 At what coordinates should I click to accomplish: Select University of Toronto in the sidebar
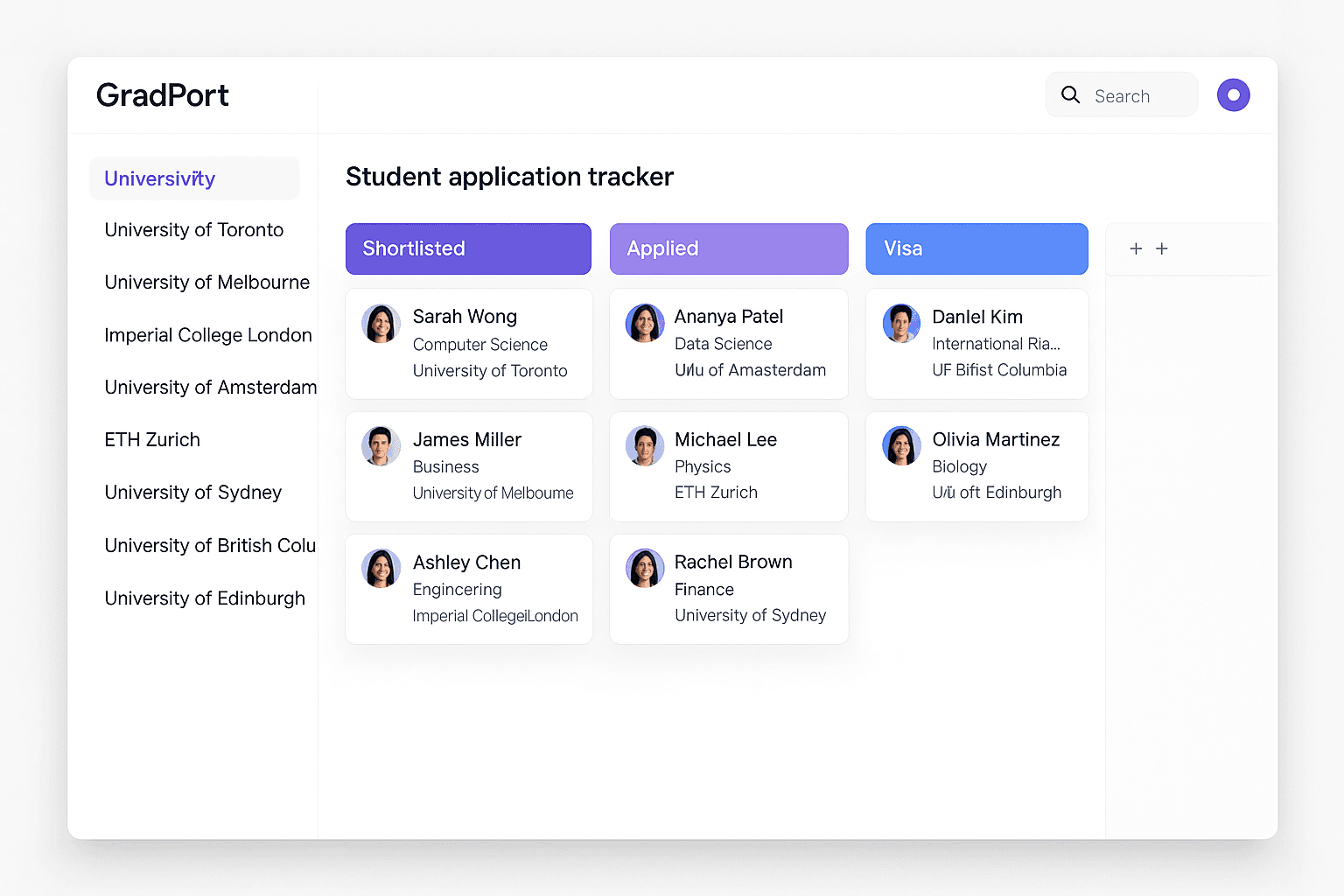click(x=194, y=230)
